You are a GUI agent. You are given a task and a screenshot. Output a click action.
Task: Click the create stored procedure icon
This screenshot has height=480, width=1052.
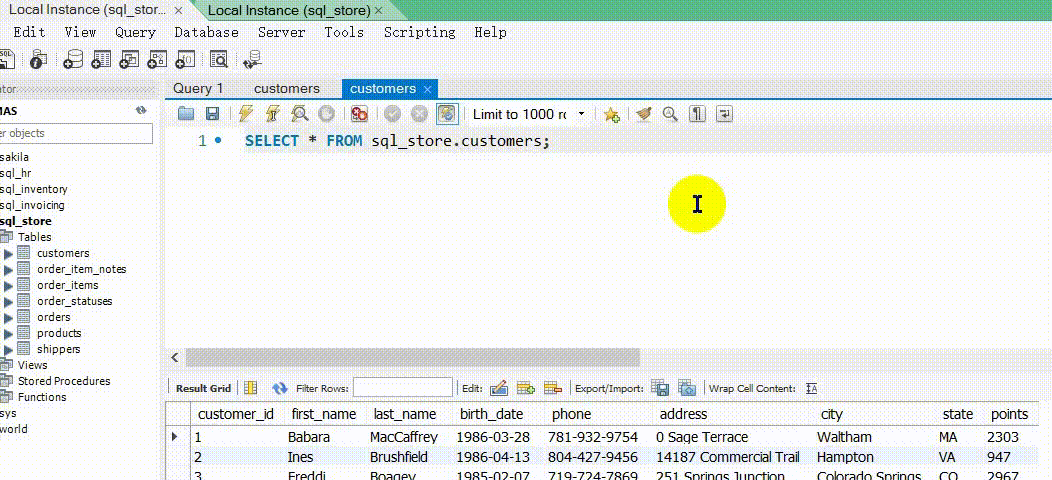coord(157,60)
